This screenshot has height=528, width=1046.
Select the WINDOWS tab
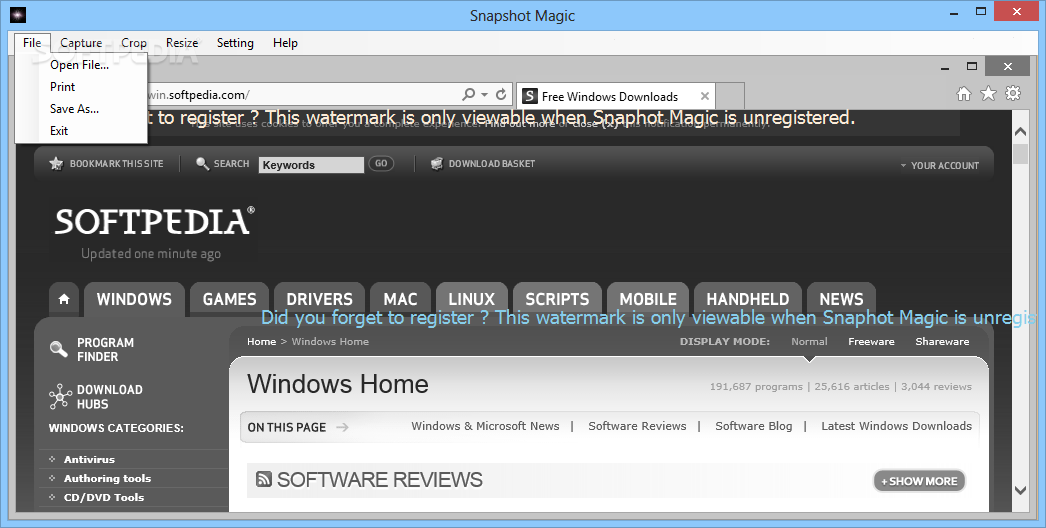click(134, 299)
